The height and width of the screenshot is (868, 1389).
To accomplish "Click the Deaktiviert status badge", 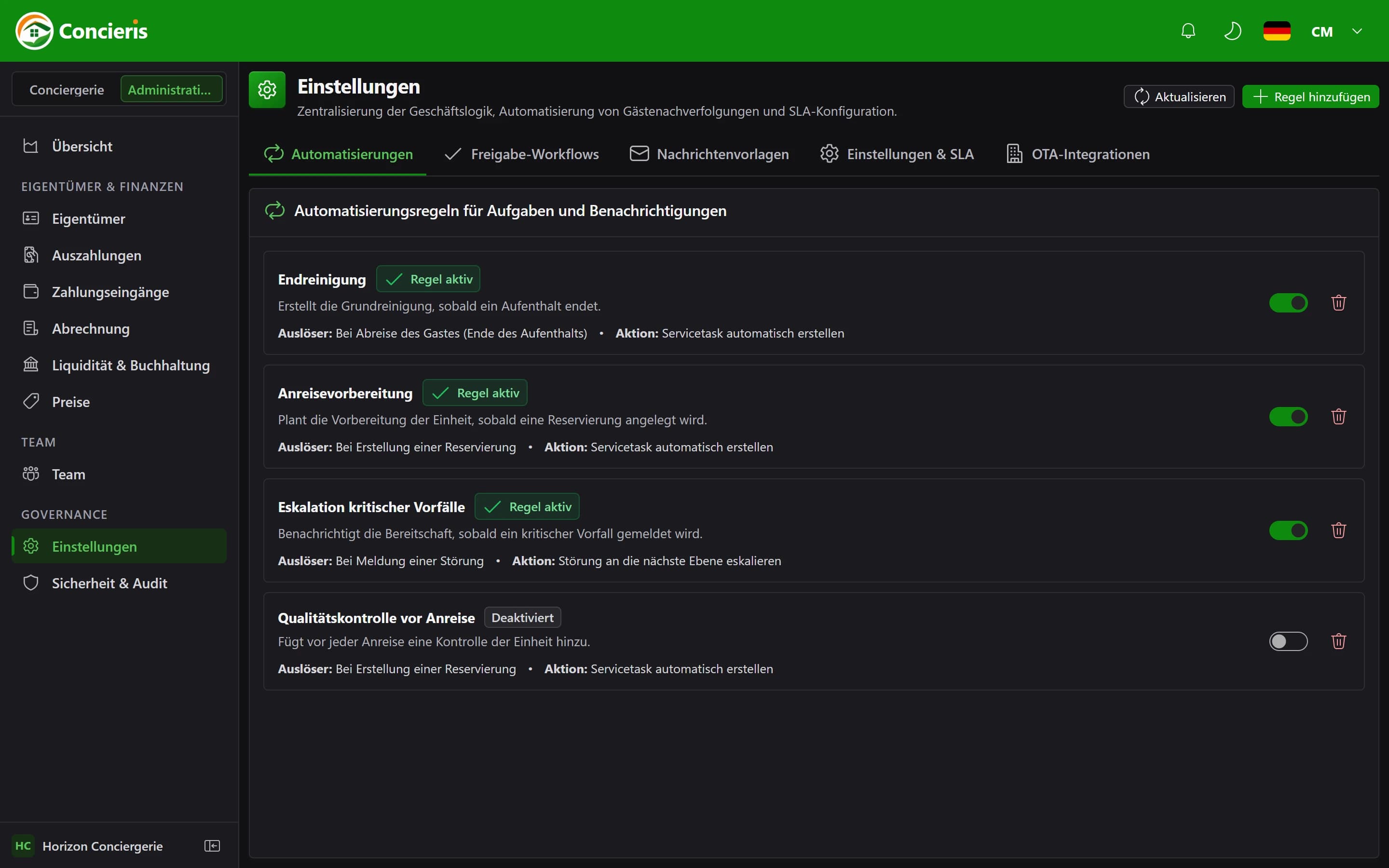I will point(522,618).
